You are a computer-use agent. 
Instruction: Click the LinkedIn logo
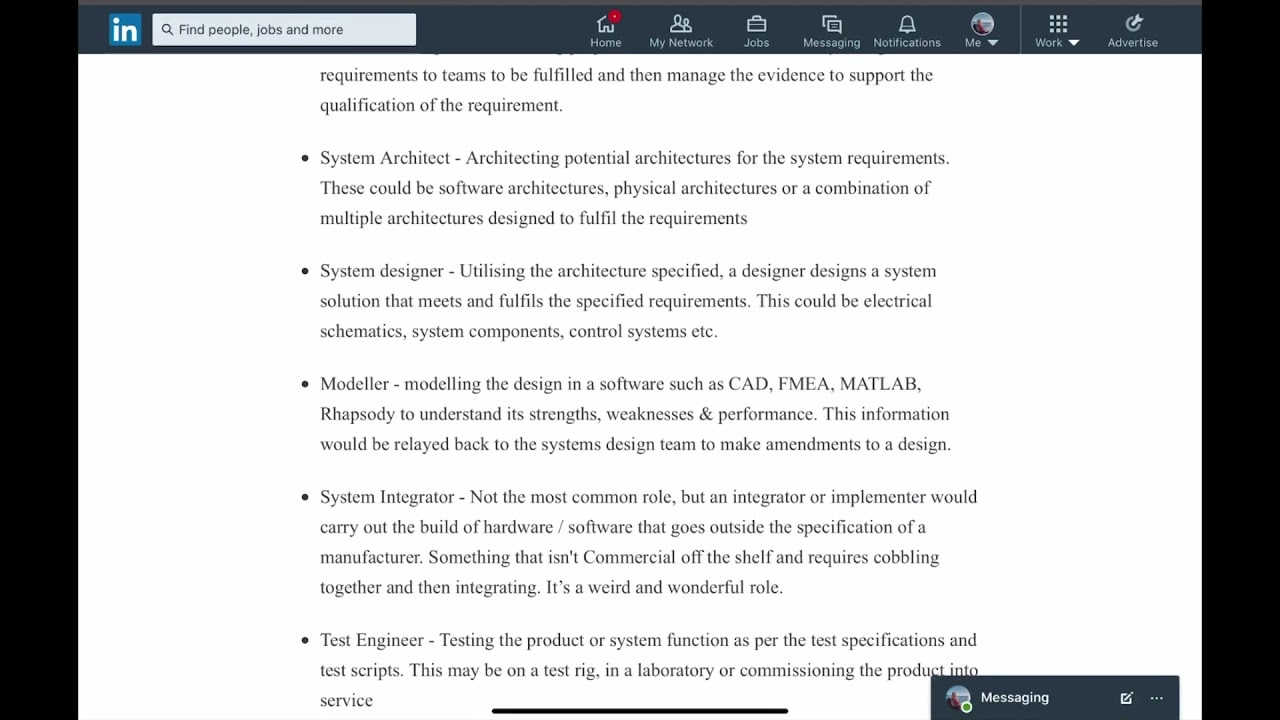125,30
